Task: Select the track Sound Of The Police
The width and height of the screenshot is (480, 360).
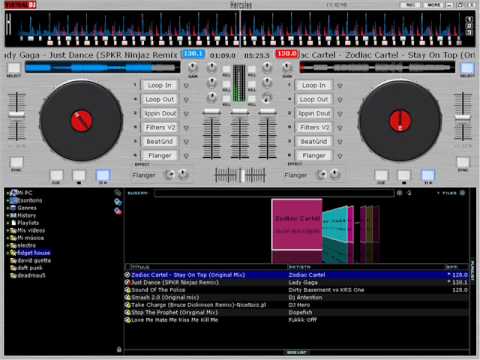Action: [296, 290]
